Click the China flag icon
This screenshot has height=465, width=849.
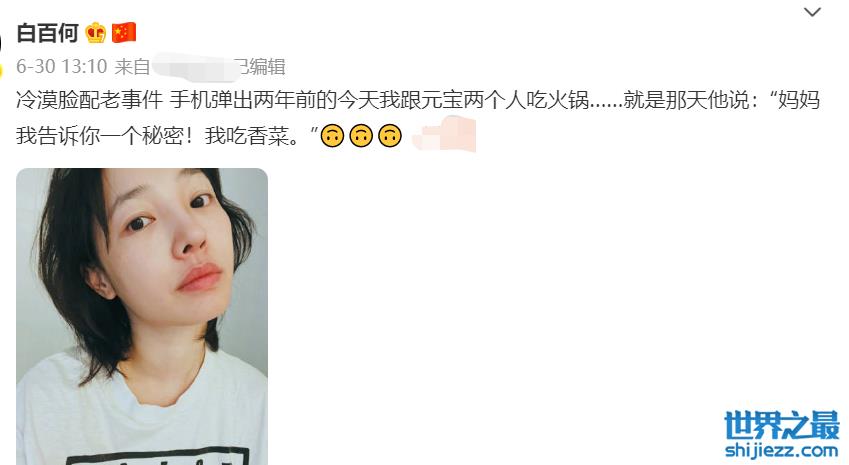tap(123, 32)
